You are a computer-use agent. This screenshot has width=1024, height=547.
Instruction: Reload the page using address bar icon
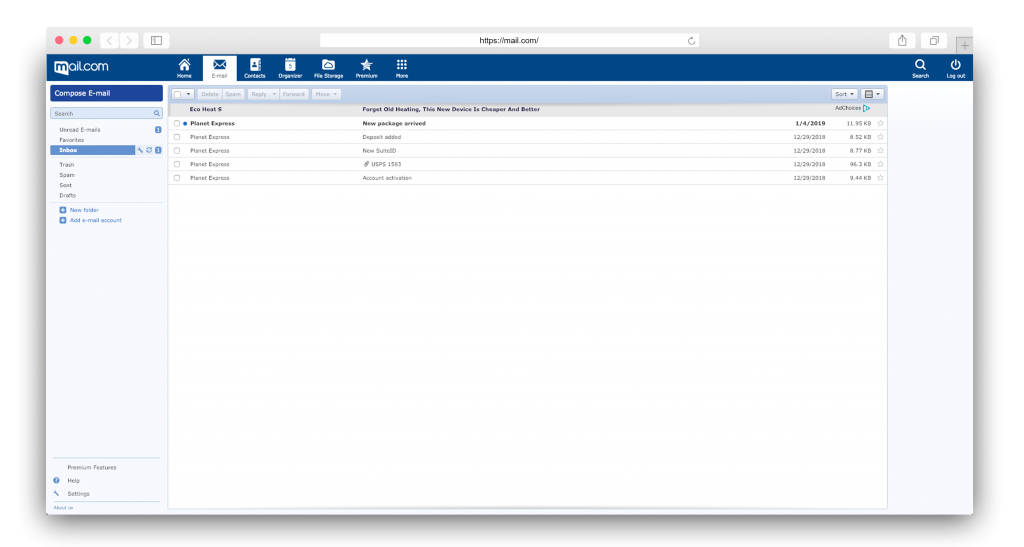point(691,40)
